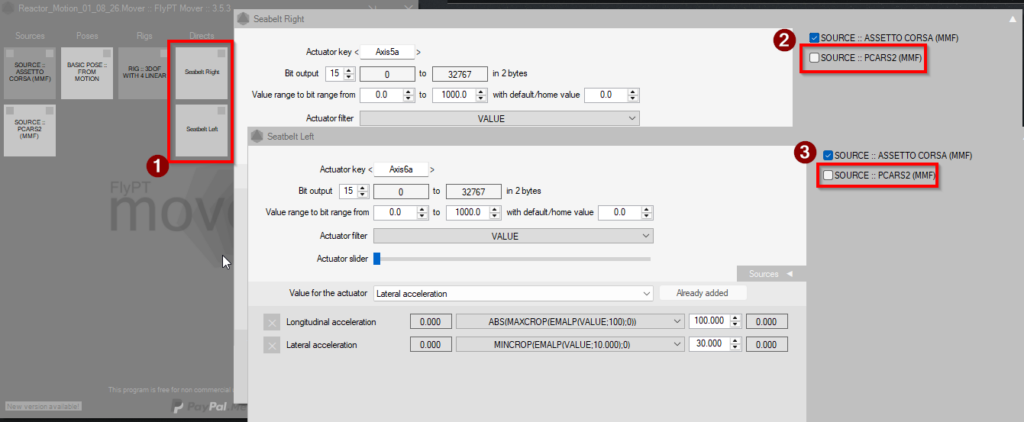Open MINCROP filter dropdown for Lateral acceleration

pos(570,345)
